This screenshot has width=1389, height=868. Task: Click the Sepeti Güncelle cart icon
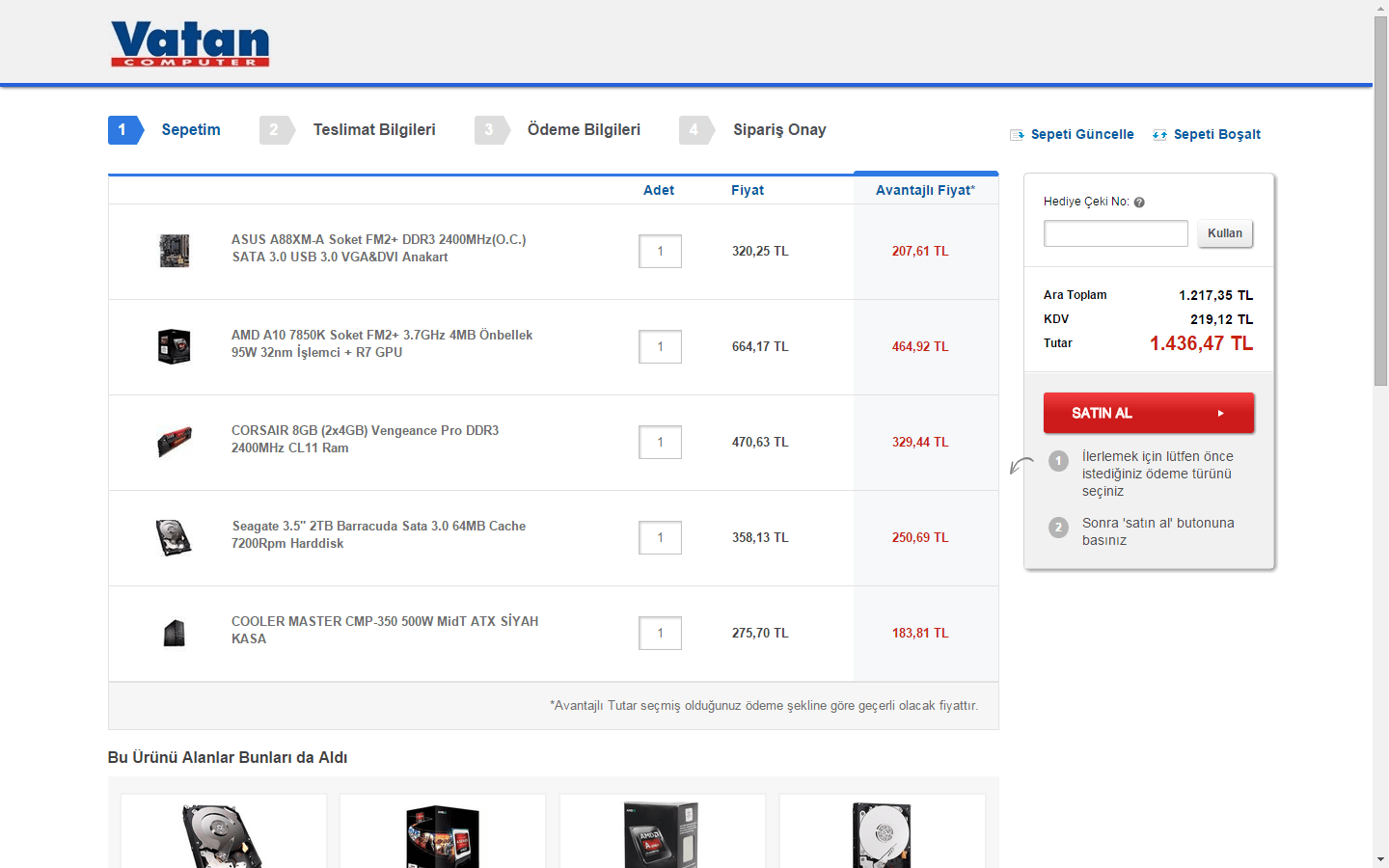pyautogui.click(x=1017, y=135)
